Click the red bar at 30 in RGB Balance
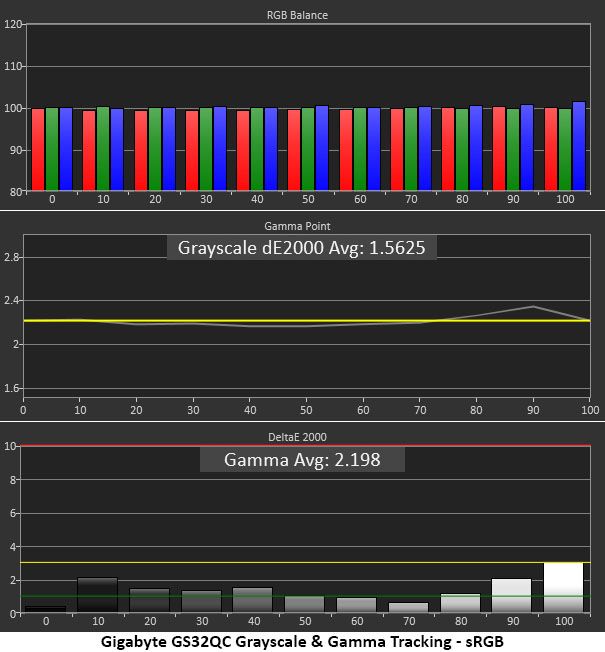This screenshot has height=652, width=605. point(192,150)
